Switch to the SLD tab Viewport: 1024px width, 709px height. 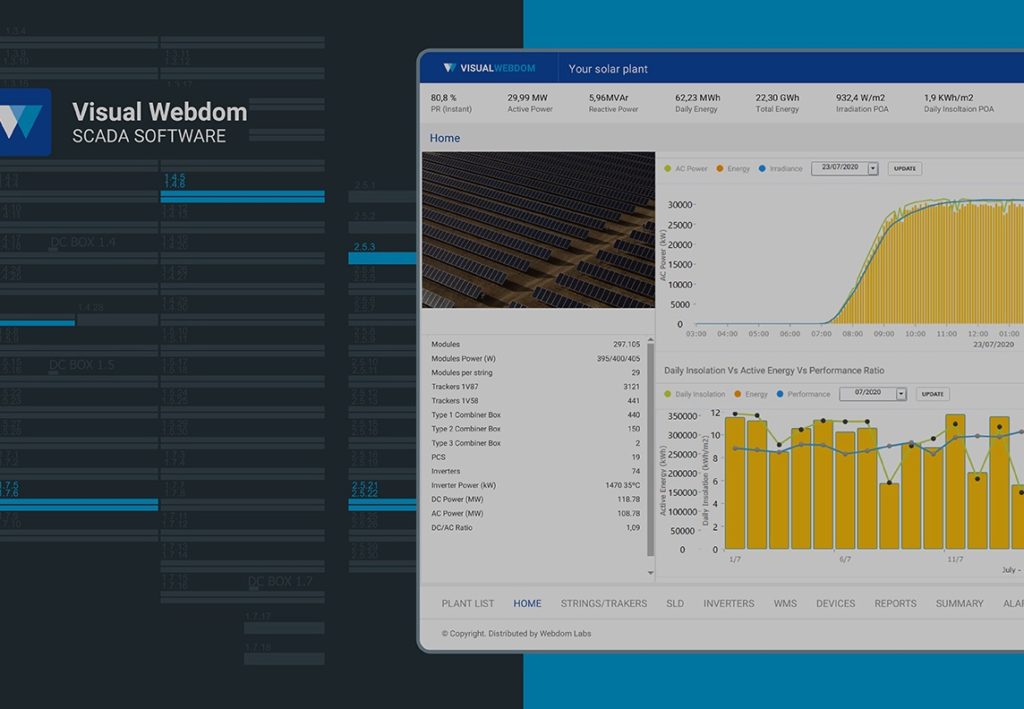pos(675,603)
